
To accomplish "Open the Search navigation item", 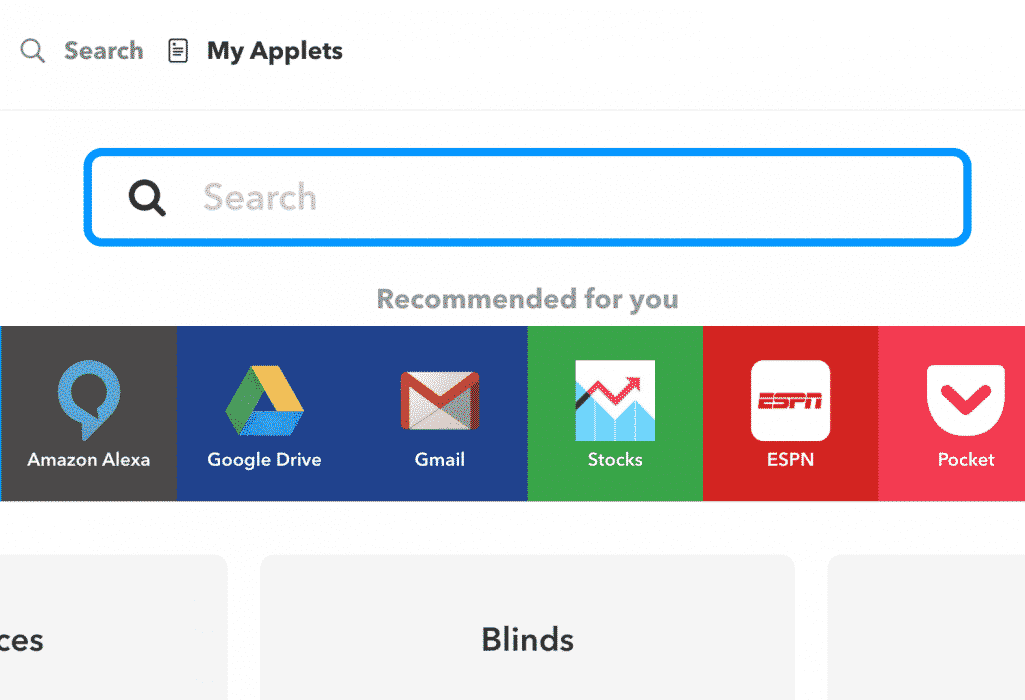I will point(103,50).
